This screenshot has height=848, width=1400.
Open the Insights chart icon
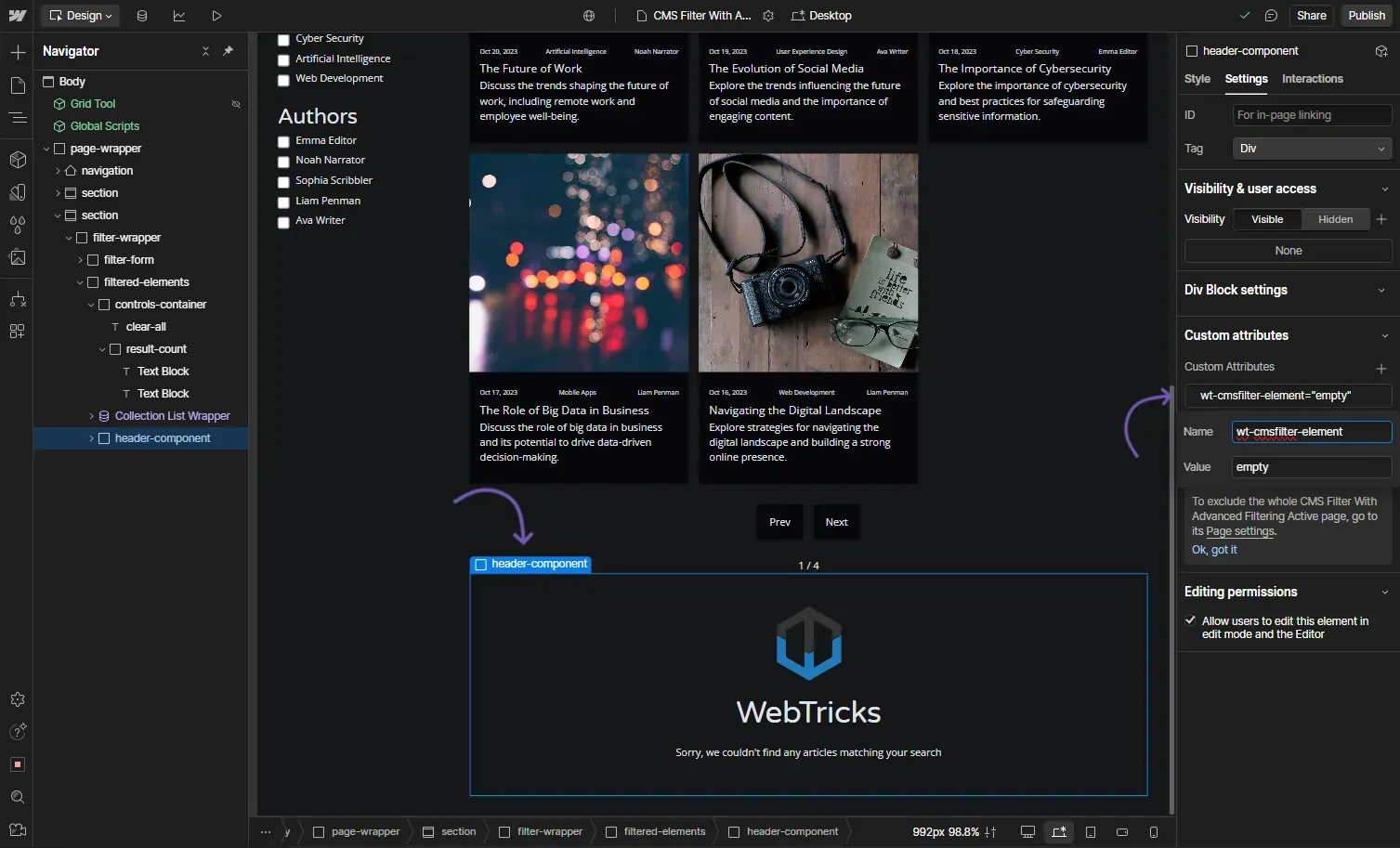(x=179, y=16)
